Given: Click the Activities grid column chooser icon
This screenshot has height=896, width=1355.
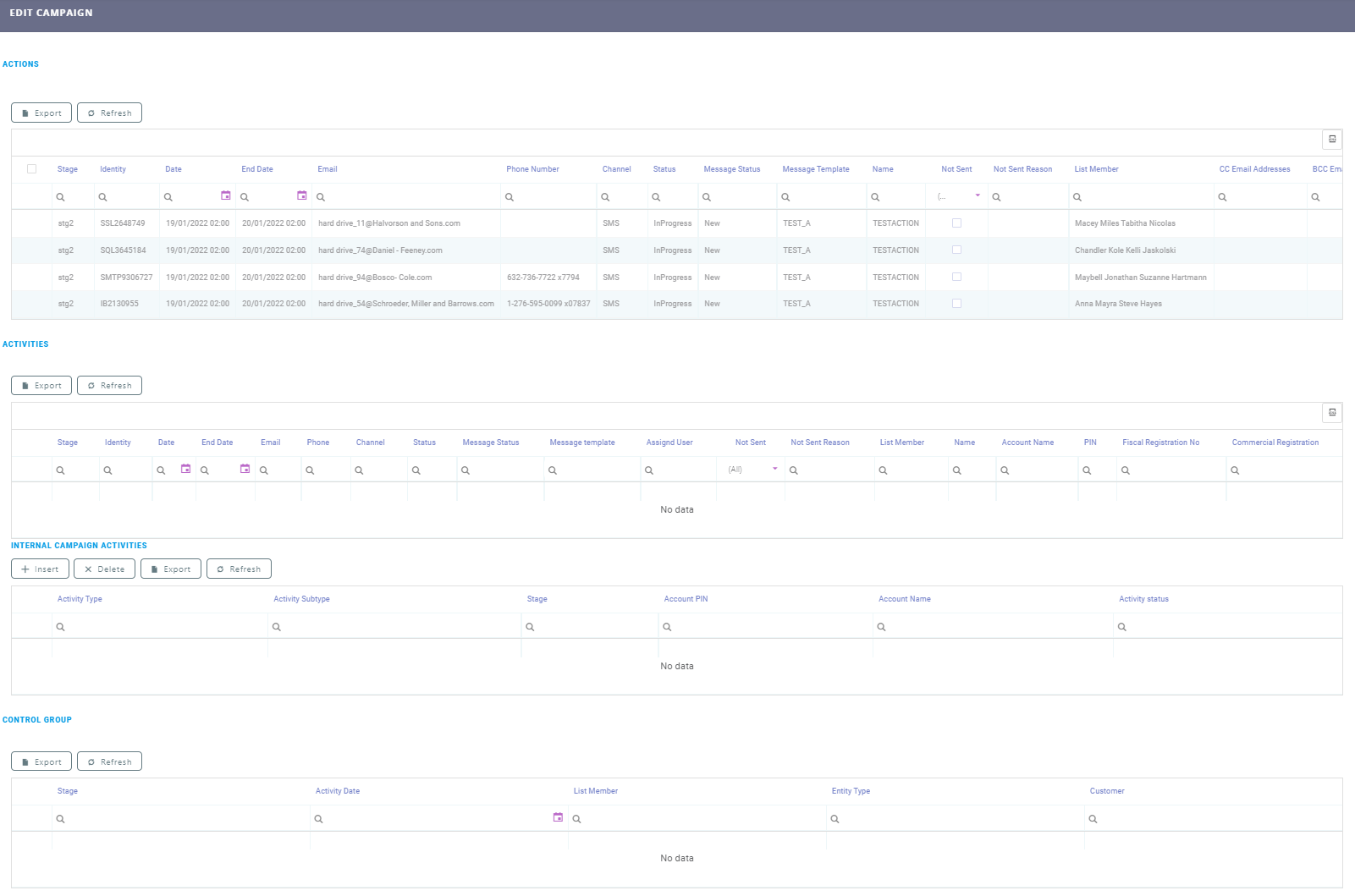Looking at the screenshot, I should [1331, 413].
